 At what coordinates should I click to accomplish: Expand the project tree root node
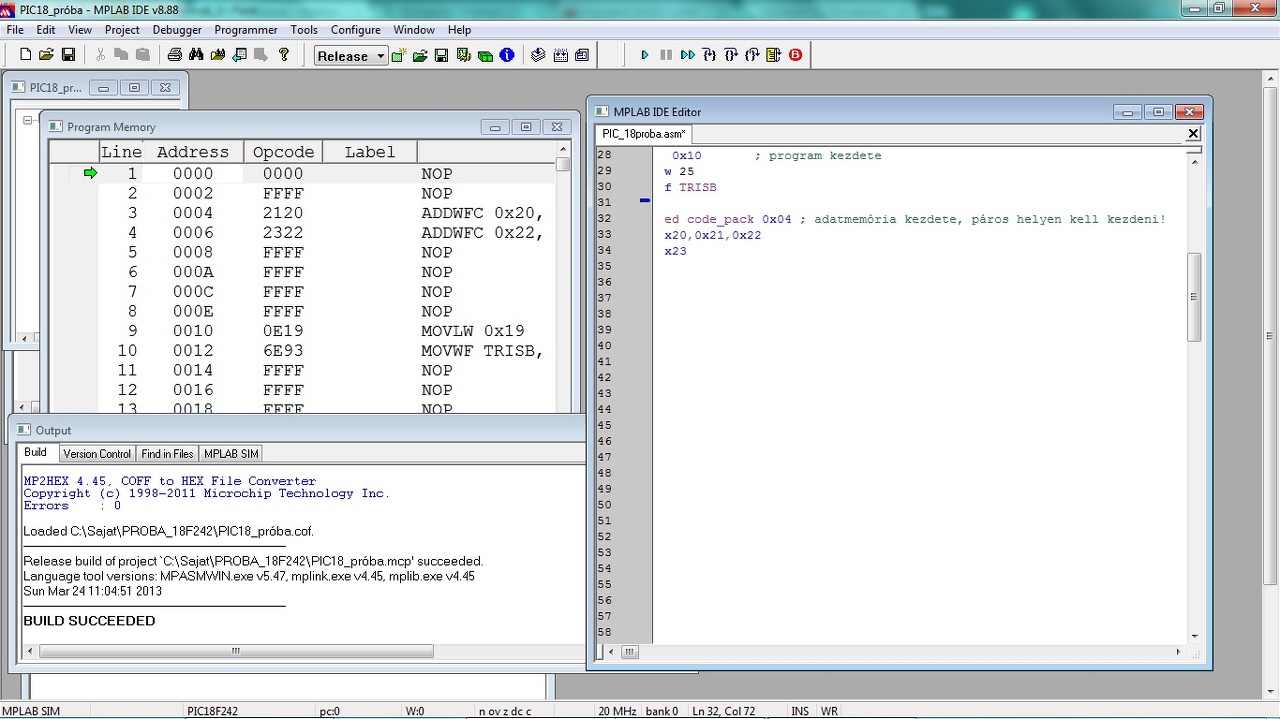pos(28,121)
